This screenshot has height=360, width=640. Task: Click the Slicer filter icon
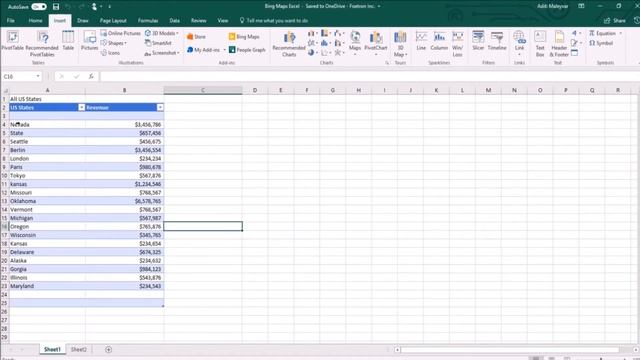coord(478,41)
